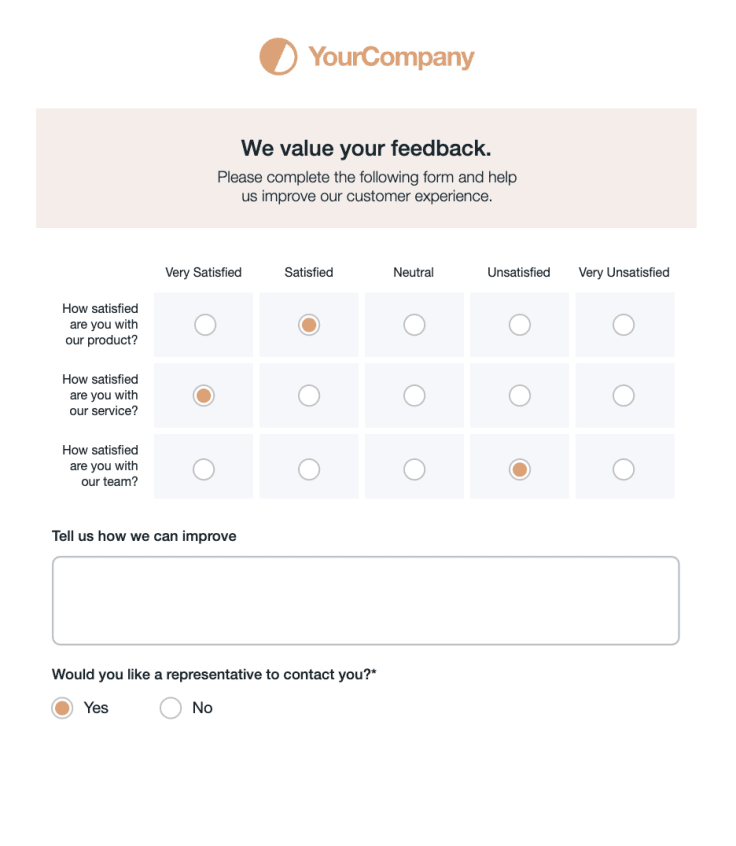Select Neutral for the team question
Image resolution: width=736 pixels, height=846 pixels.
coord(414,468)
